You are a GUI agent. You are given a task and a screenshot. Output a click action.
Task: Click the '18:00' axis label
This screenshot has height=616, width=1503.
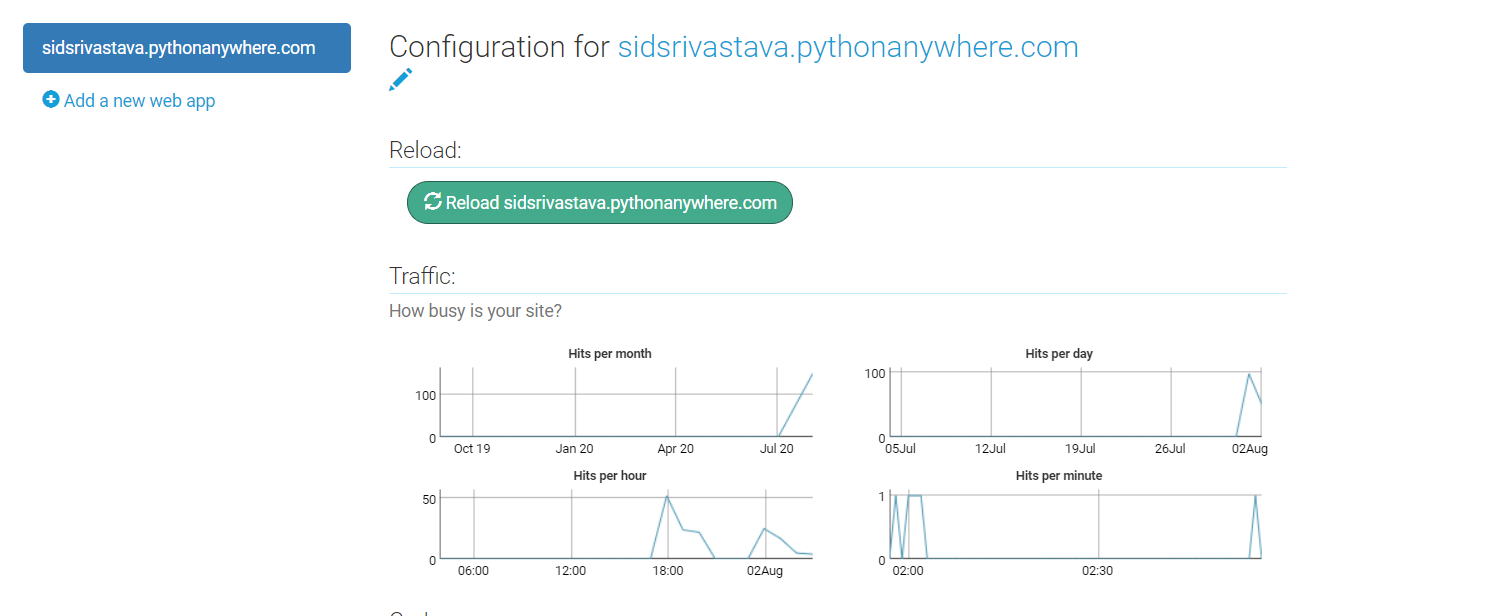(668, 571)
